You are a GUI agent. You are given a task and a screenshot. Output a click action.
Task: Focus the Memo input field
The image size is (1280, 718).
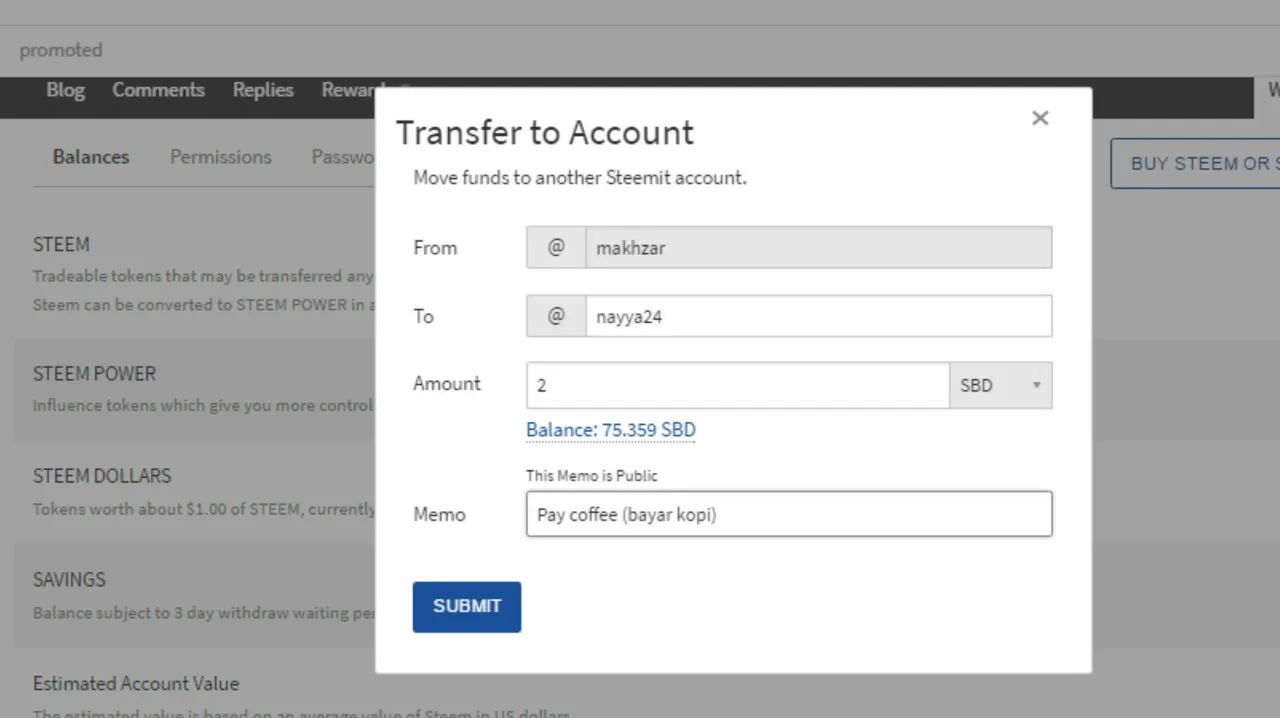pyautogui.click(x=789, y=514)
